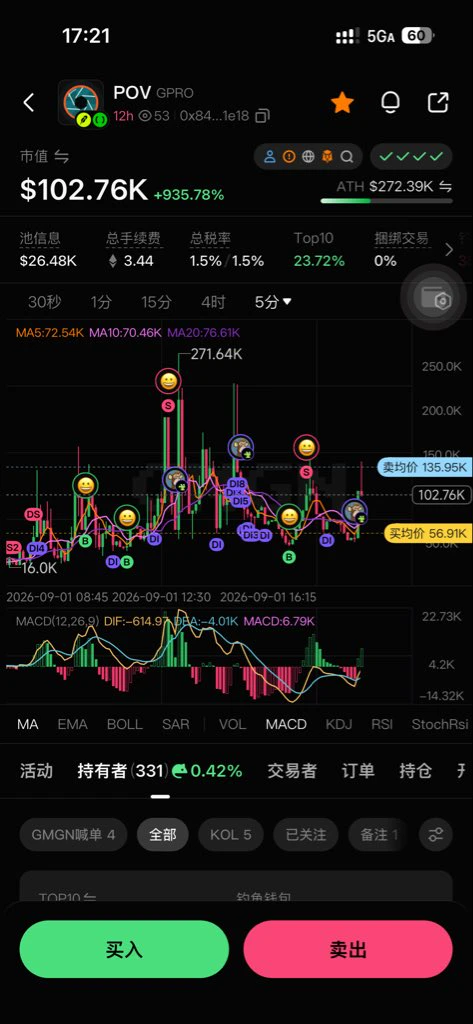Copy the contract address 0x84...1e18
The height and width of the screenshot is (1024, 473).
(x=262, y=116)
